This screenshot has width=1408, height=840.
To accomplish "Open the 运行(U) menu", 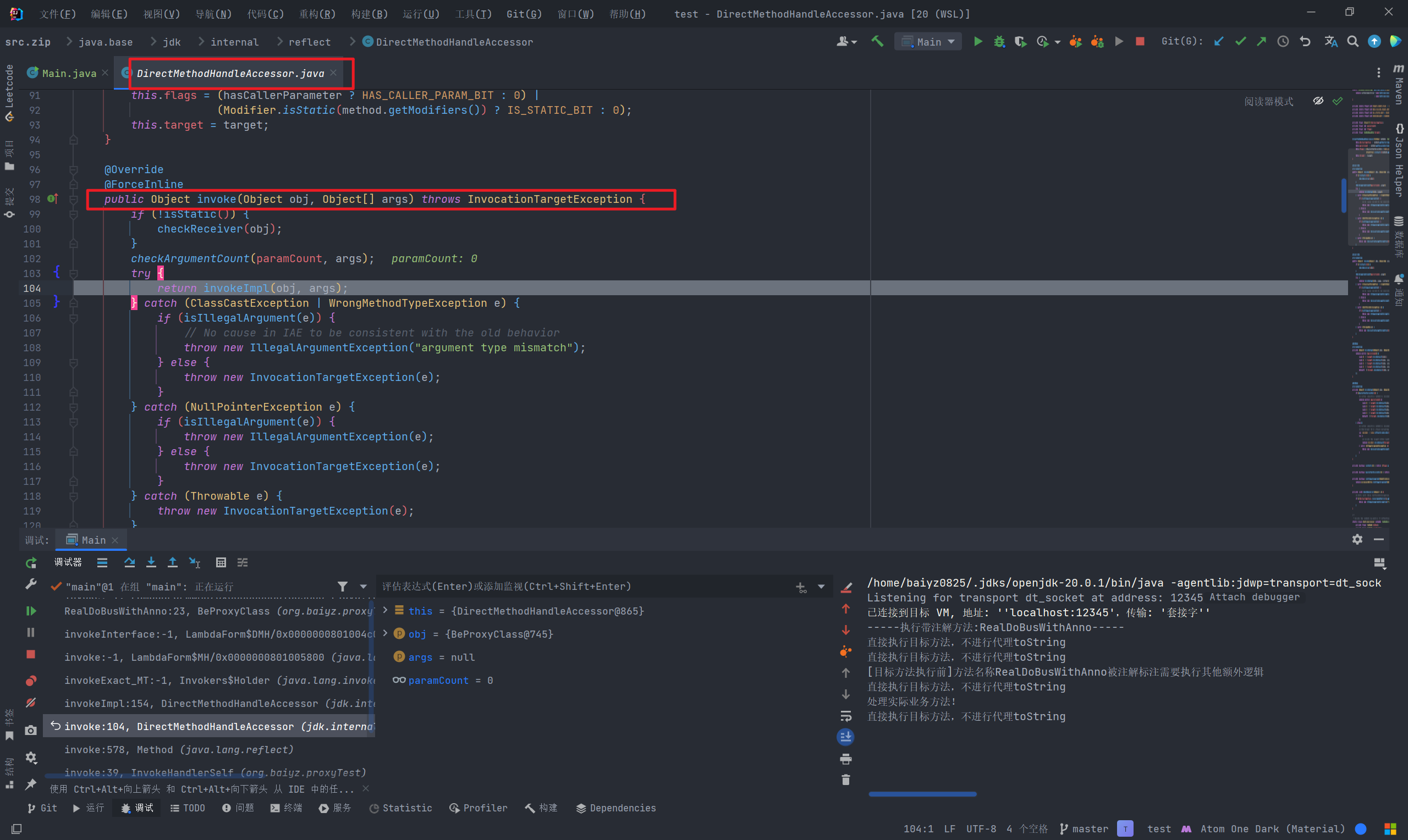I will click(421, 14).
